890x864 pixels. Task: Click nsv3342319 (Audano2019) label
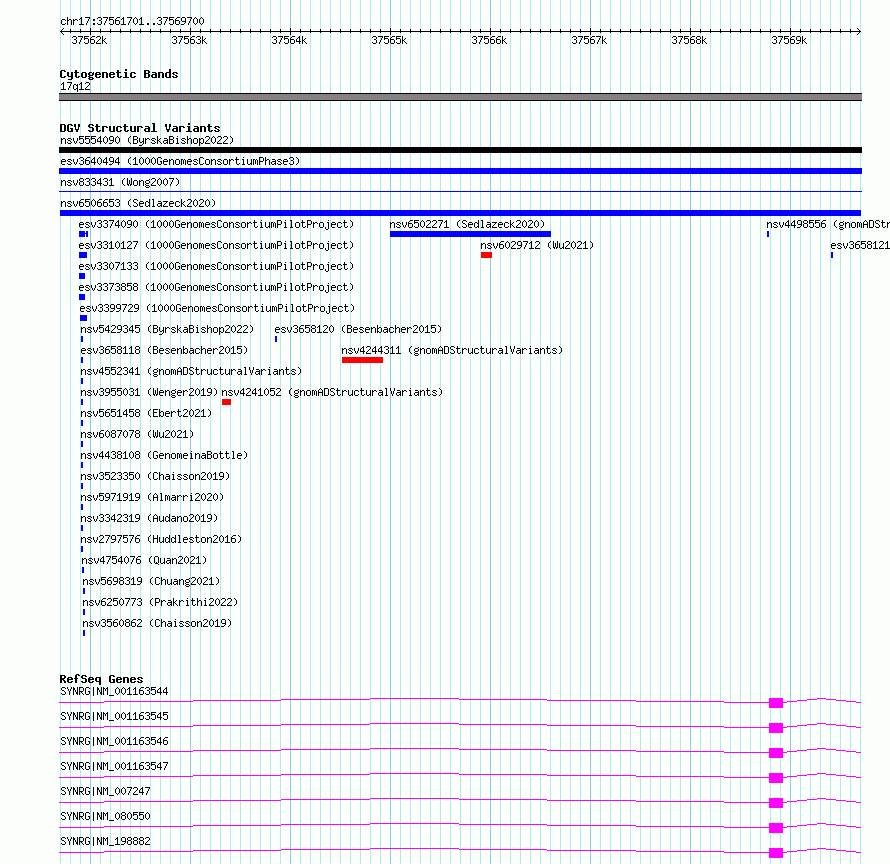pos(149,518)
